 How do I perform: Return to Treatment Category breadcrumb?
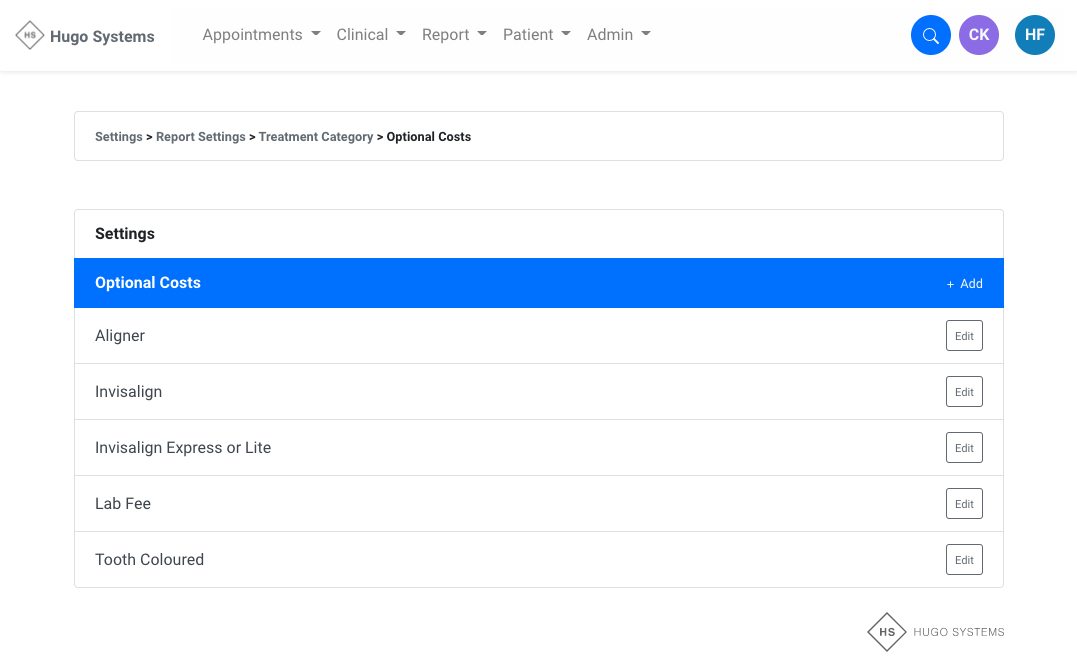coord(315,137)
